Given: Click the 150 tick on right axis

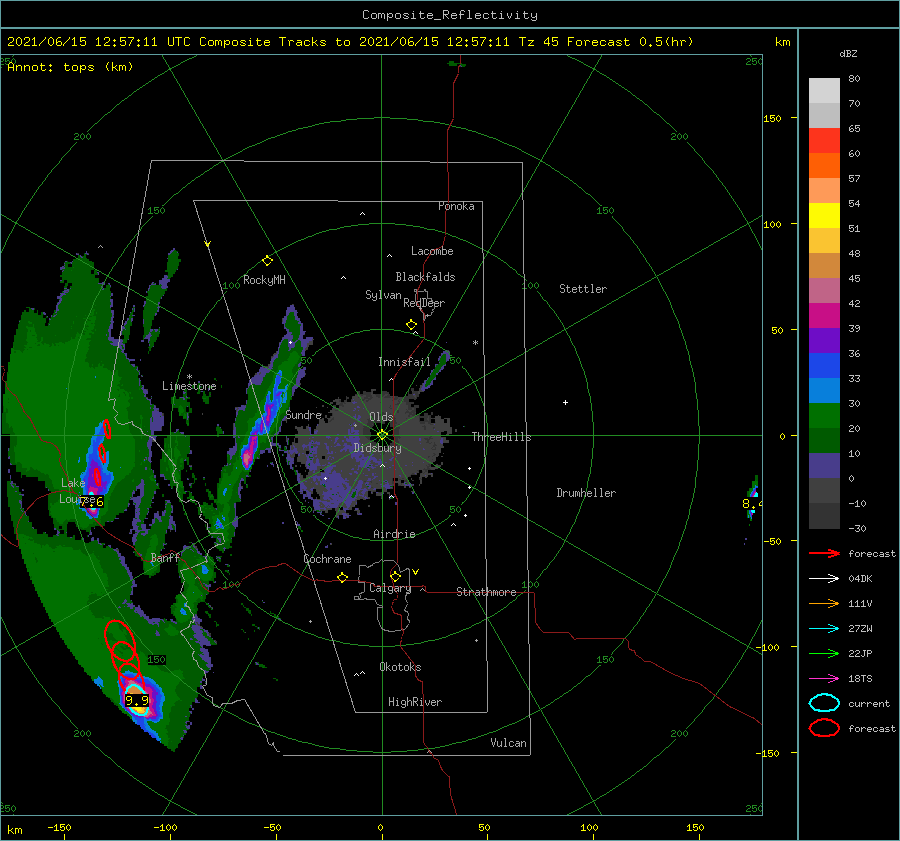Looking at the screenshot, I should pos(773,118).
